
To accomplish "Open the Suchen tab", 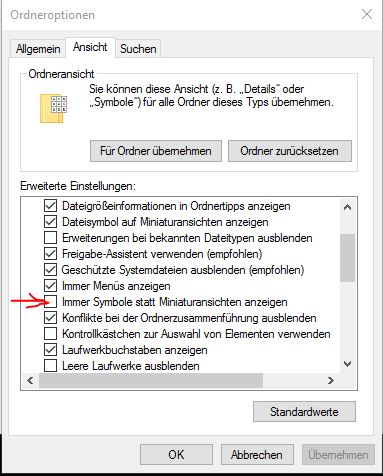I will [138, 49].
